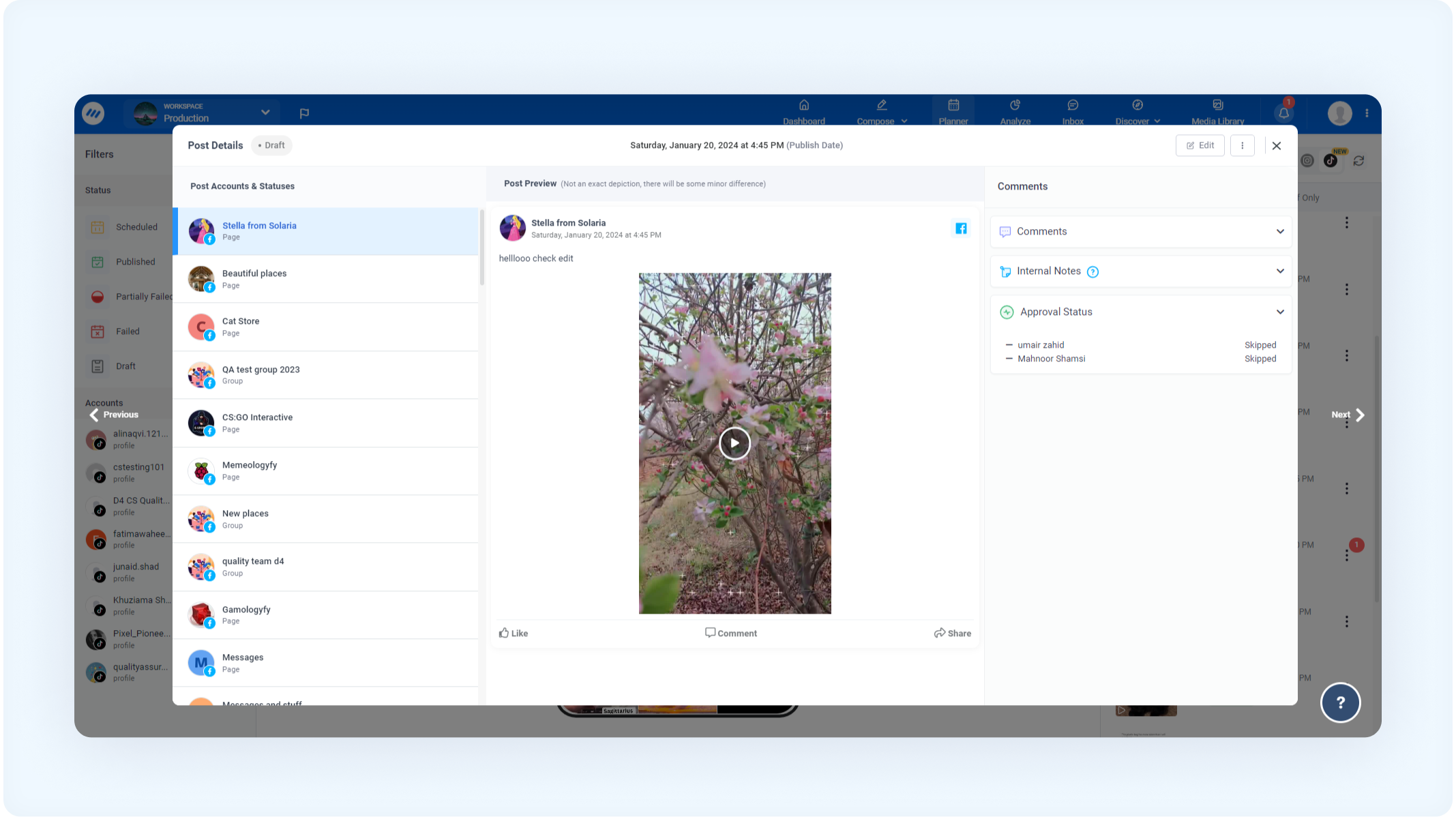Open the three-dot menu in Post Details
The height and width of the screenshot is (819, 1456).
1243,145
